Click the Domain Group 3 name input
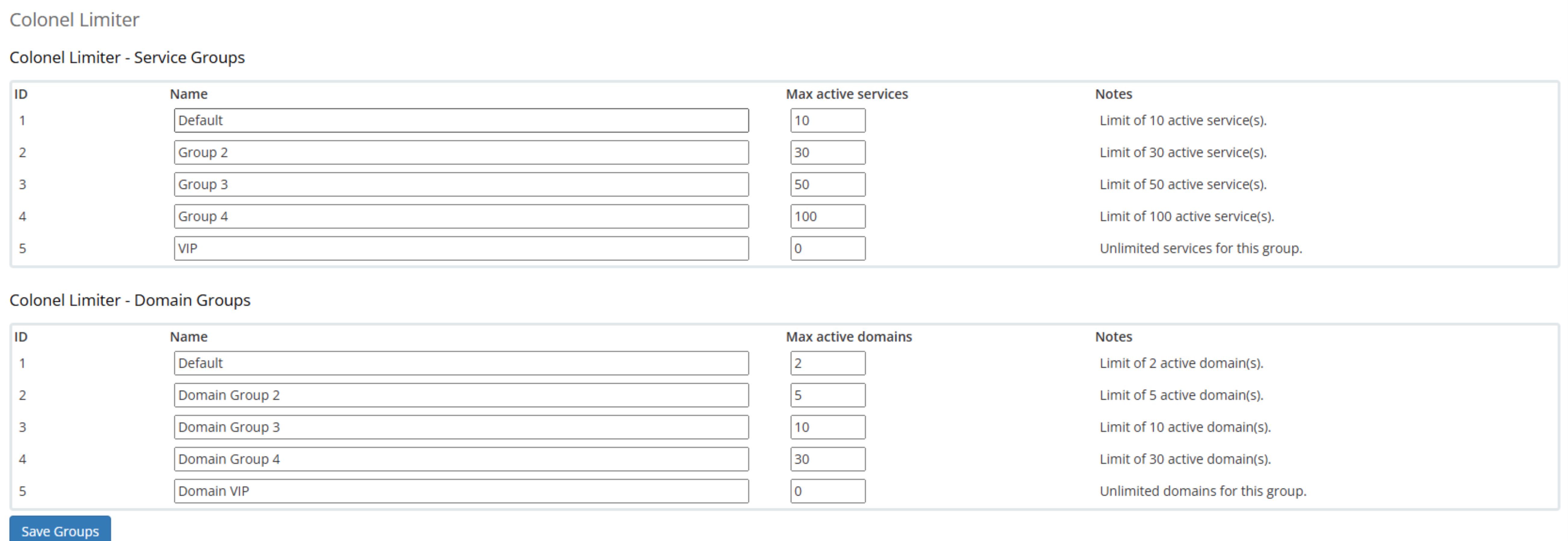The height and width of the screenshot is (541, 1568). 461,427
